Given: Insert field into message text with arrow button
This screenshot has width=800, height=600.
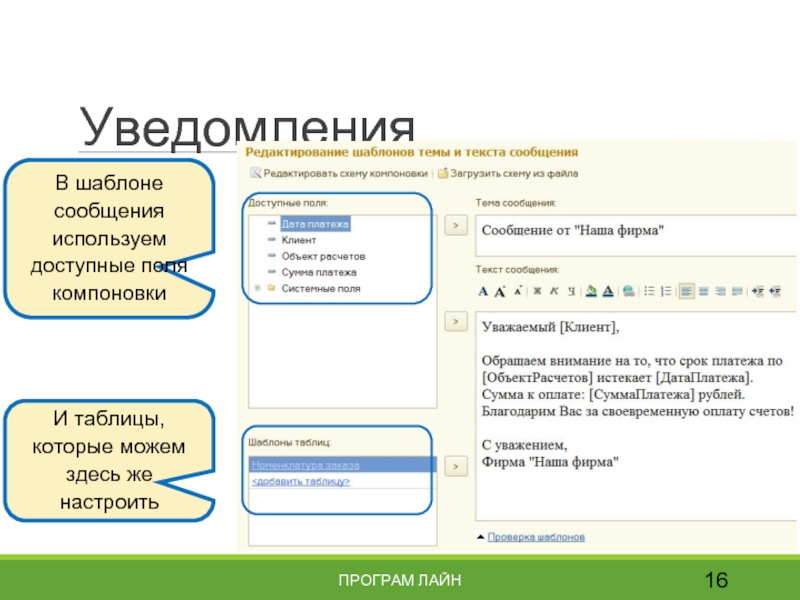Looking at the screenshot, I should click(456, 321).
